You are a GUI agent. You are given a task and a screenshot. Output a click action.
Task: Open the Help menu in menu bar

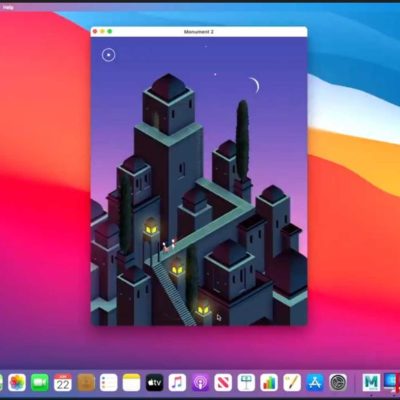click(8, 7)
